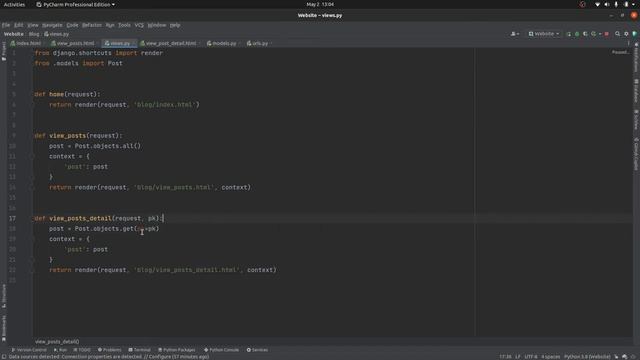Open the GitHub Copilot tool window on right

pos(636,154)
